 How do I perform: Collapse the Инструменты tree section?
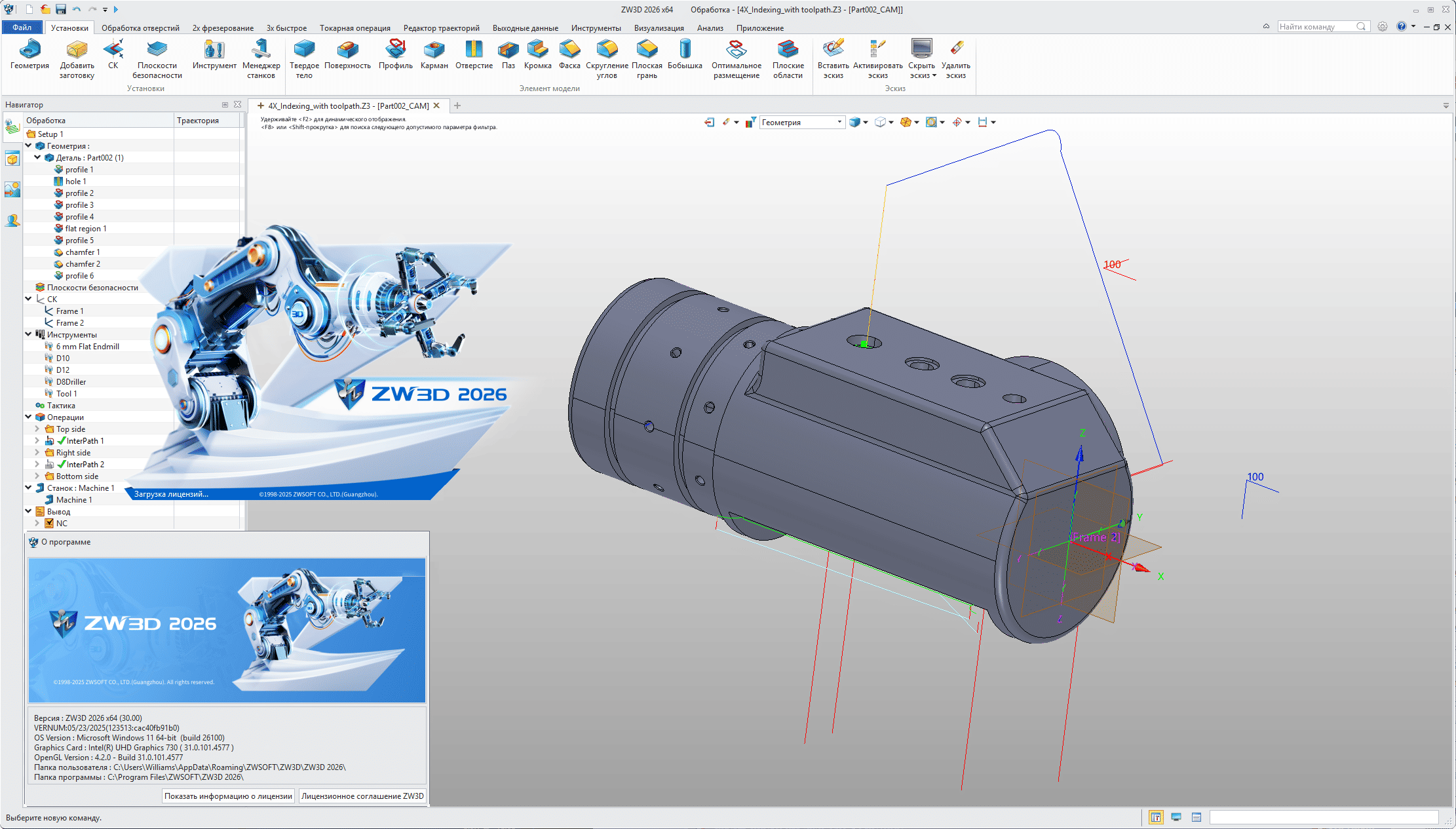(28, 334)
